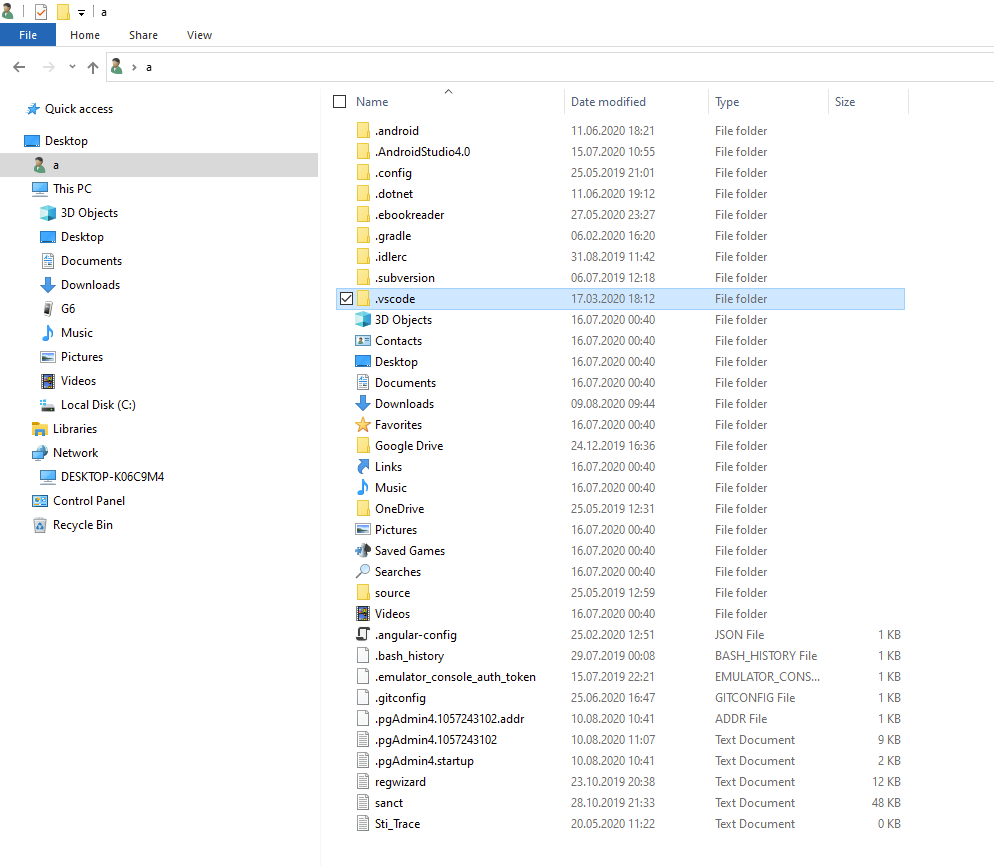This screenshot has width=994, height=866.
Task: Click Documents icon in navigation pane
Action: coord(48,261)
